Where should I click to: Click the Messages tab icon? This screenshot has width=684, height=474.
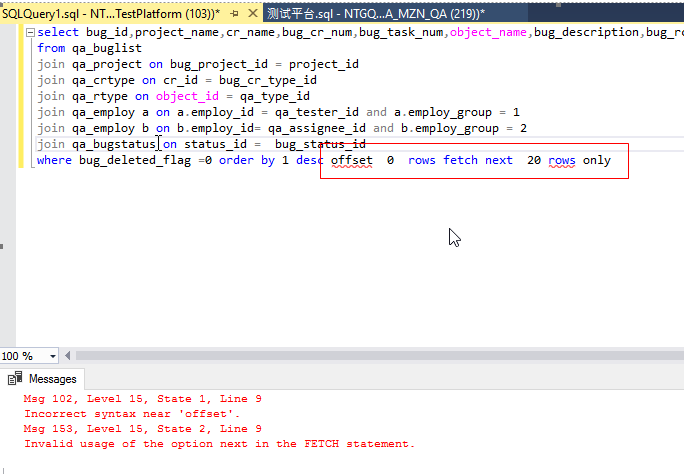15,379
